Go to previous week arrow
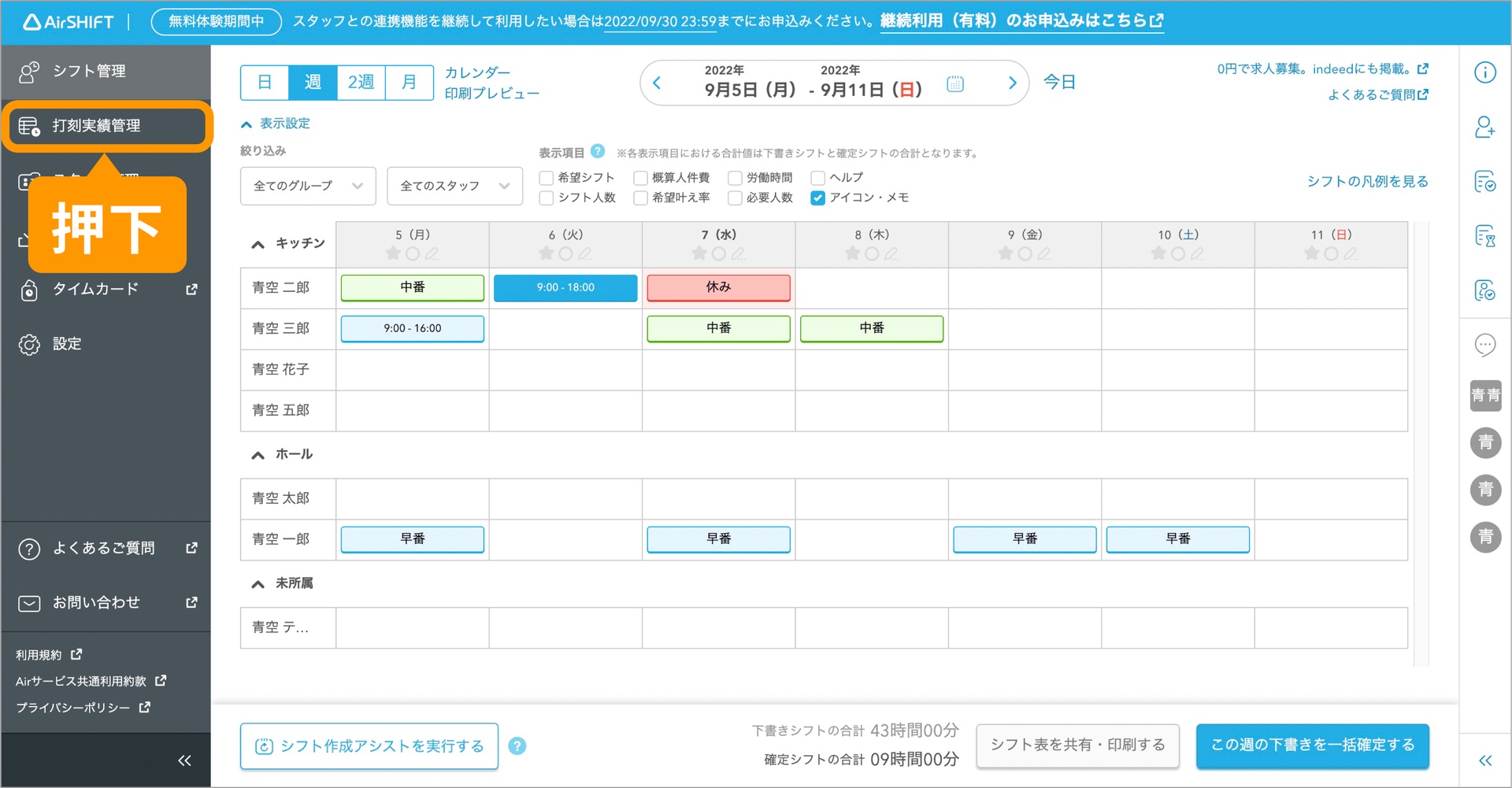 [657, 83]
